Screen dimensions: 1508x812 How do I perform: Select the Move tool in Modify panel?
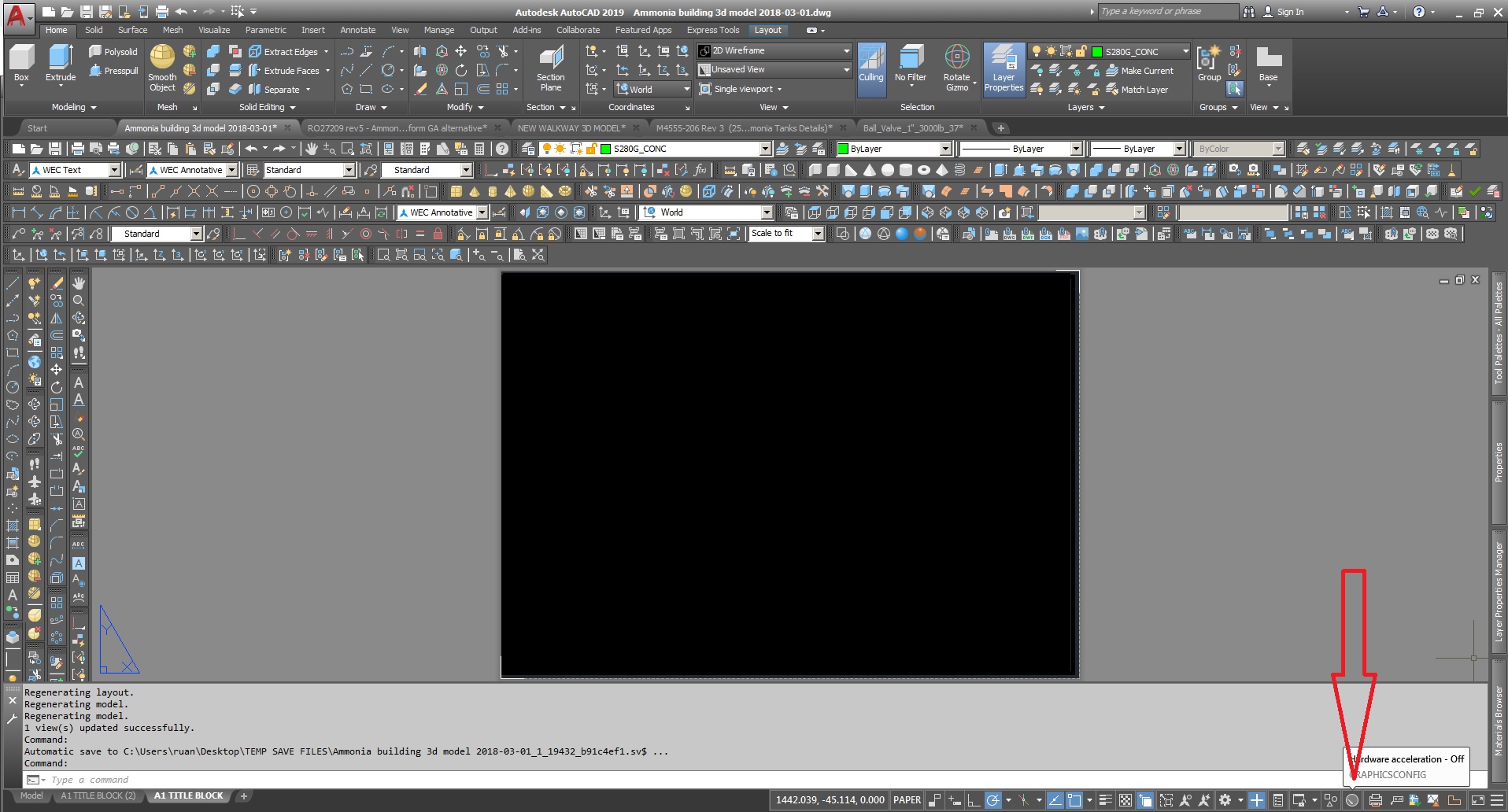click(x=461, y=51)
